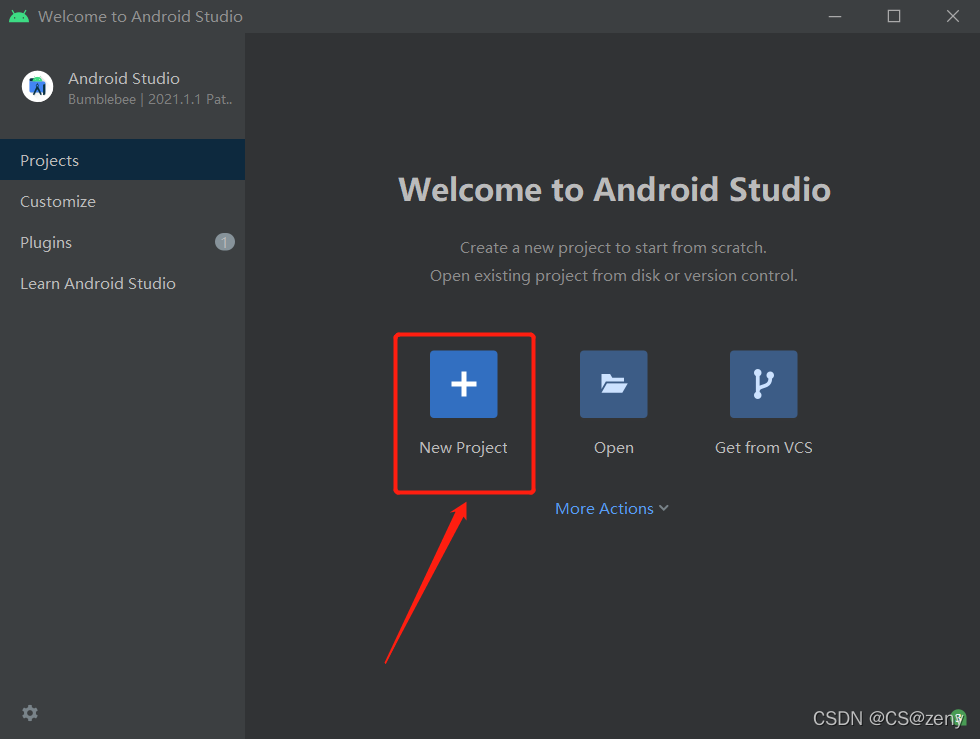Expand the More Actions dropdown
This screenshot has height=739, width=980.
coord(612,508)
